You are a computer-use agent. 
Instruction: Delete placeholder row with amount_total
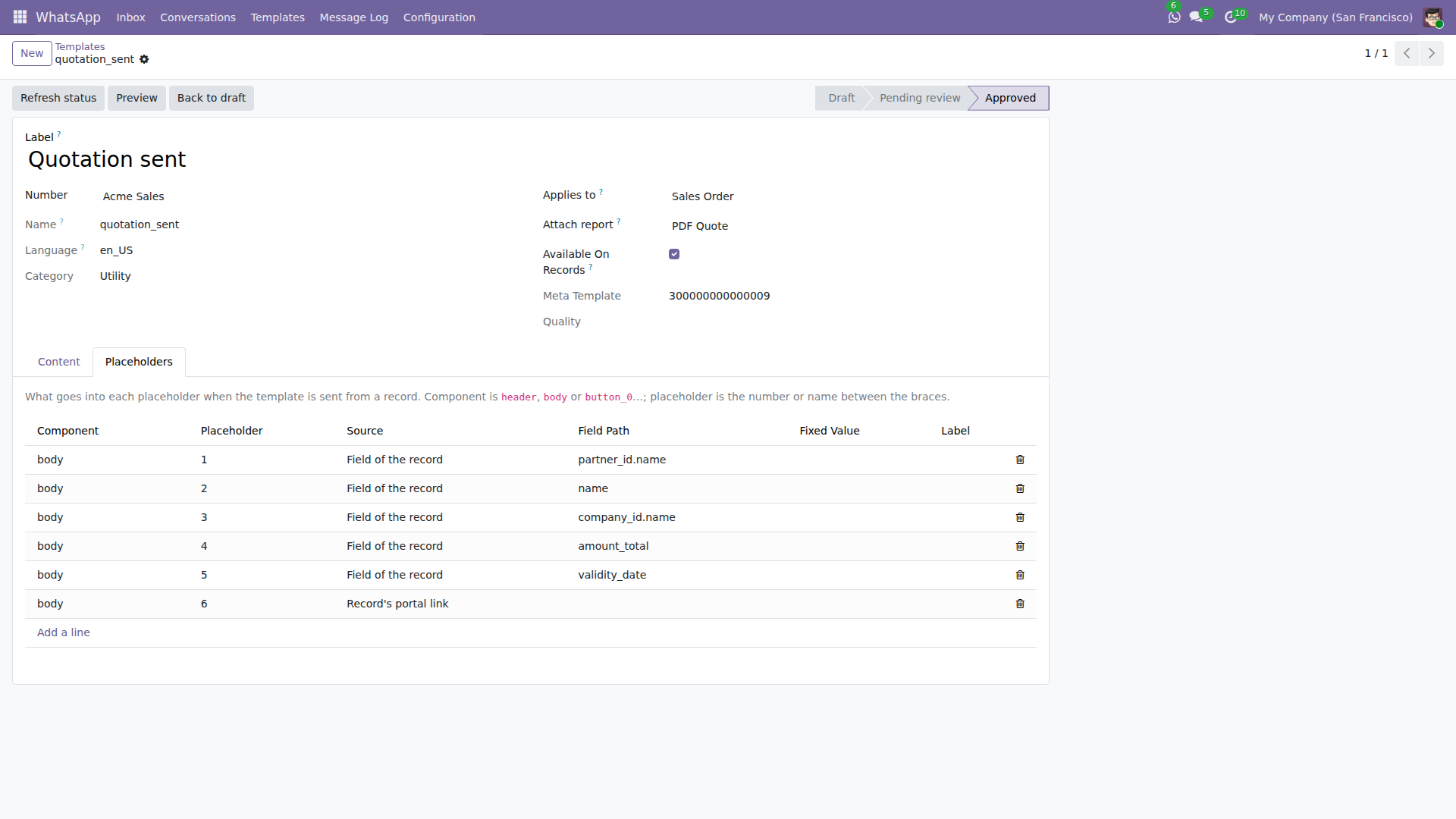(x=1020, y=546)
